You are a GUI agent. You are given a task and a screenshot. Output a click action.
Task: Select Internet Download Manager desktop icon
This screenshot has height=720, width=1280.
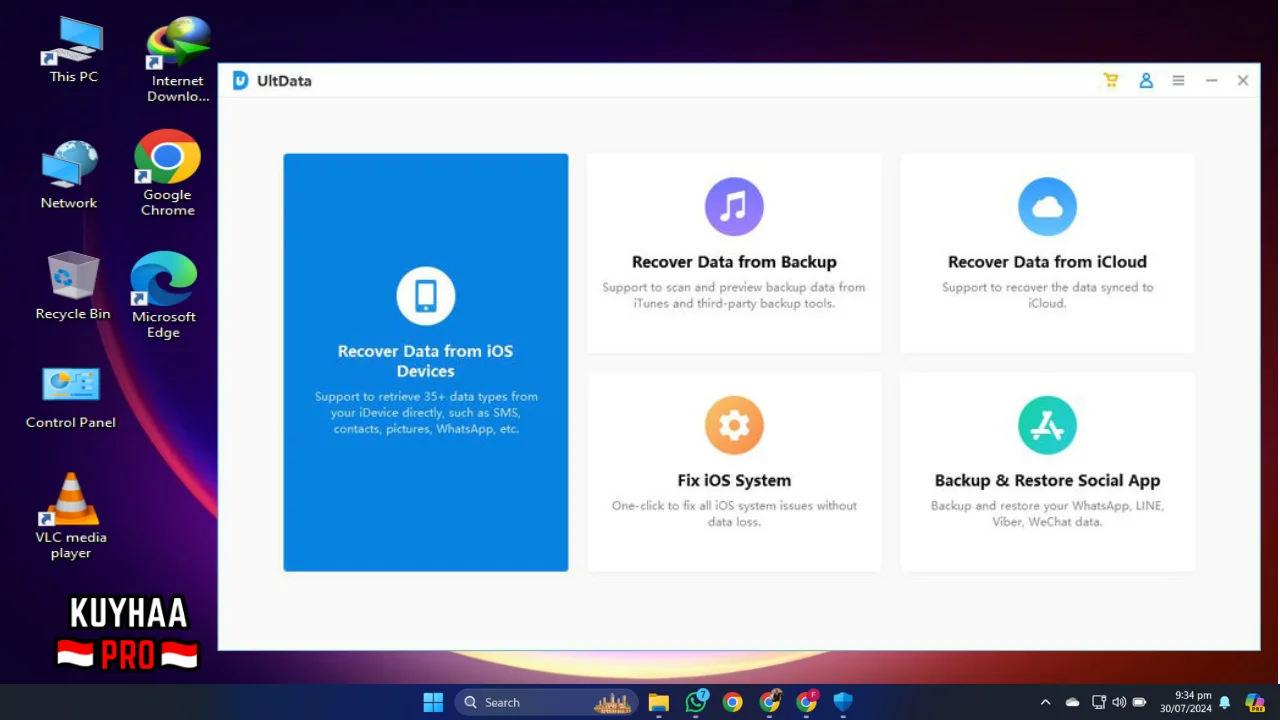(178, 60)
